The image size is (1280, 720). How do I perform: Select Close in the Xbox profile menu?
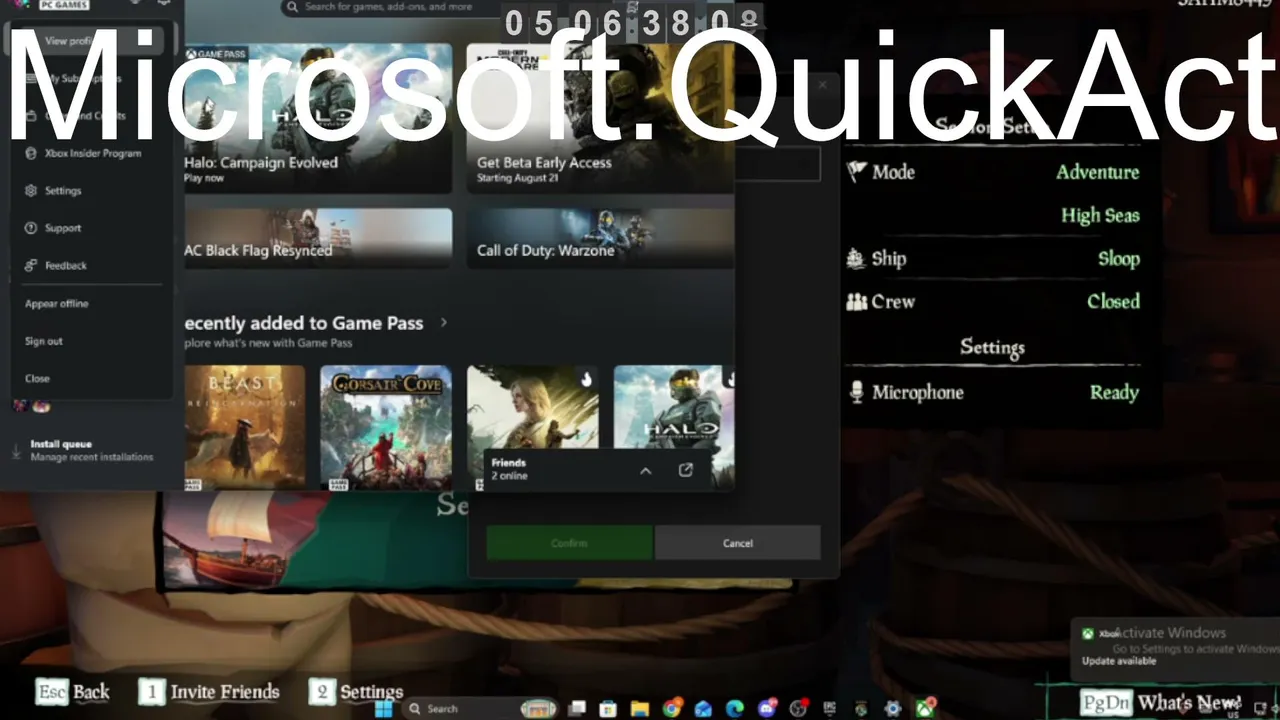(x=37, y=378)
